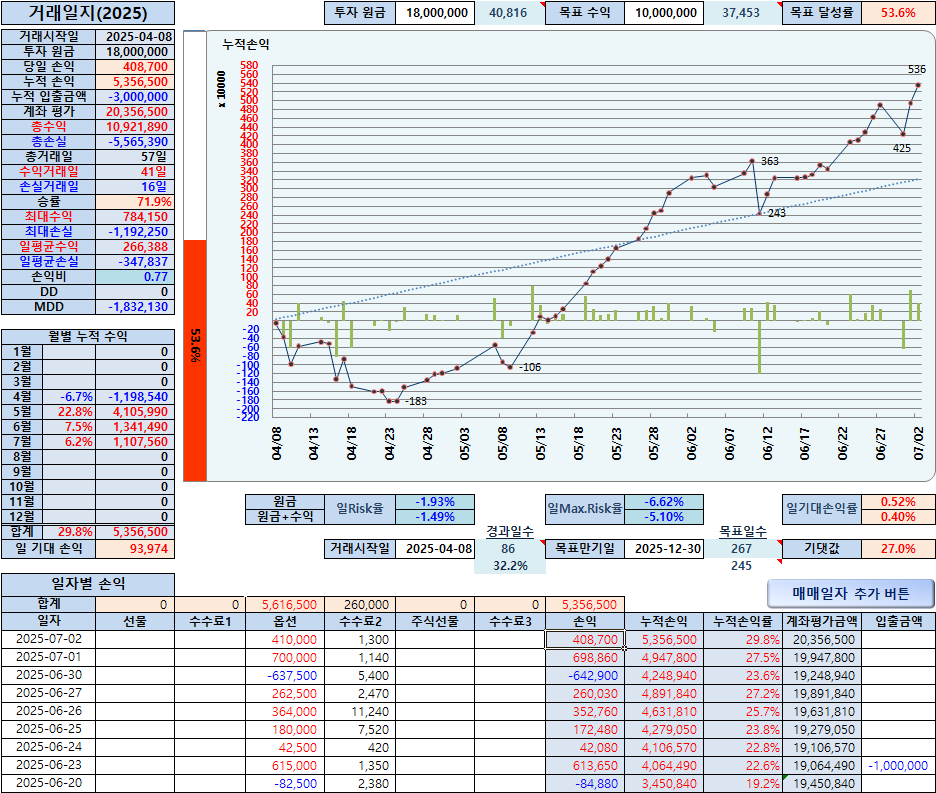Select the 일자별 손익 section header

[x=88, y=584]
